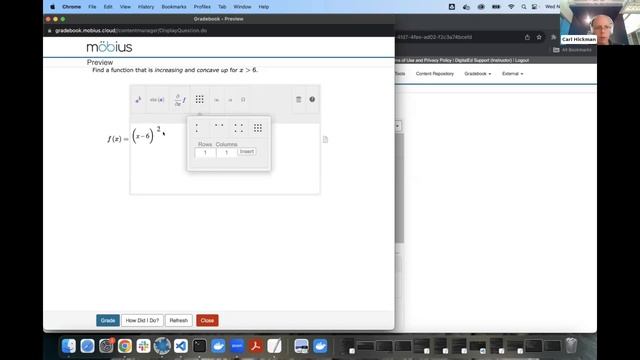Open the Profiles menu
This screenshot has height=360, width=640.
tap(202, 7)
